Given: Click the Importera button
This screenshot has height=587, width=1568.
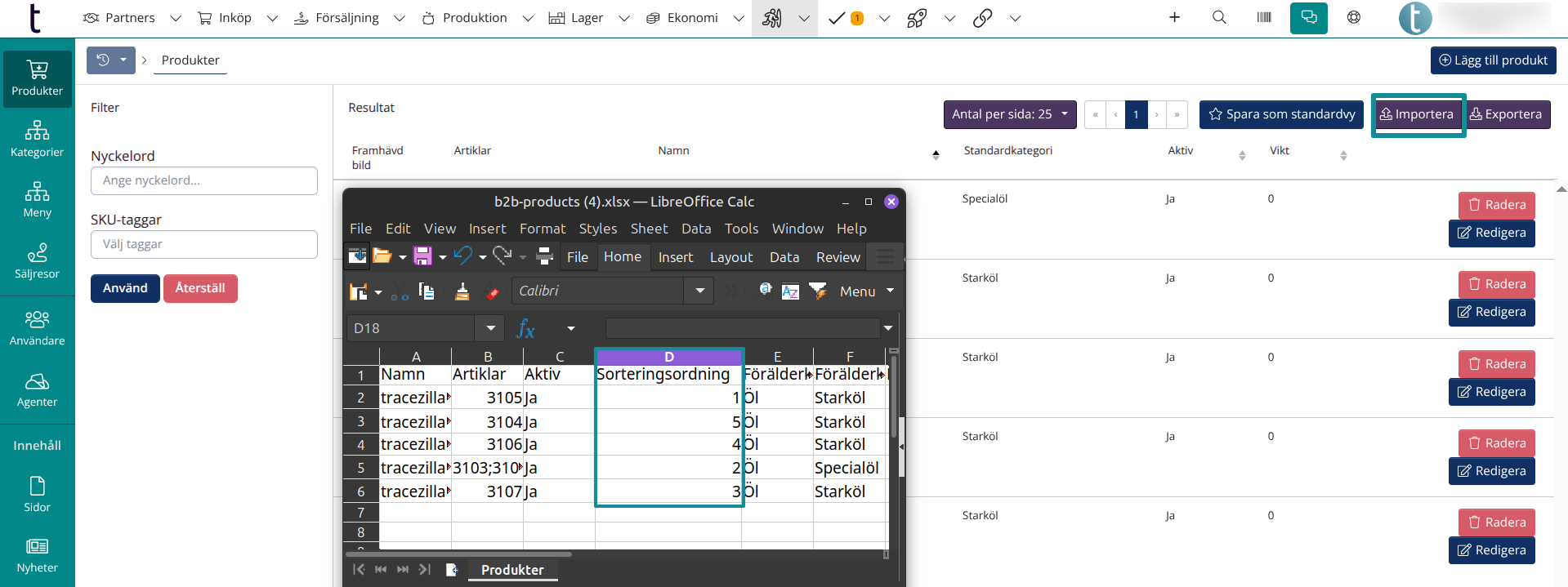Looking at the screenshot, I should coord(1417,114).
